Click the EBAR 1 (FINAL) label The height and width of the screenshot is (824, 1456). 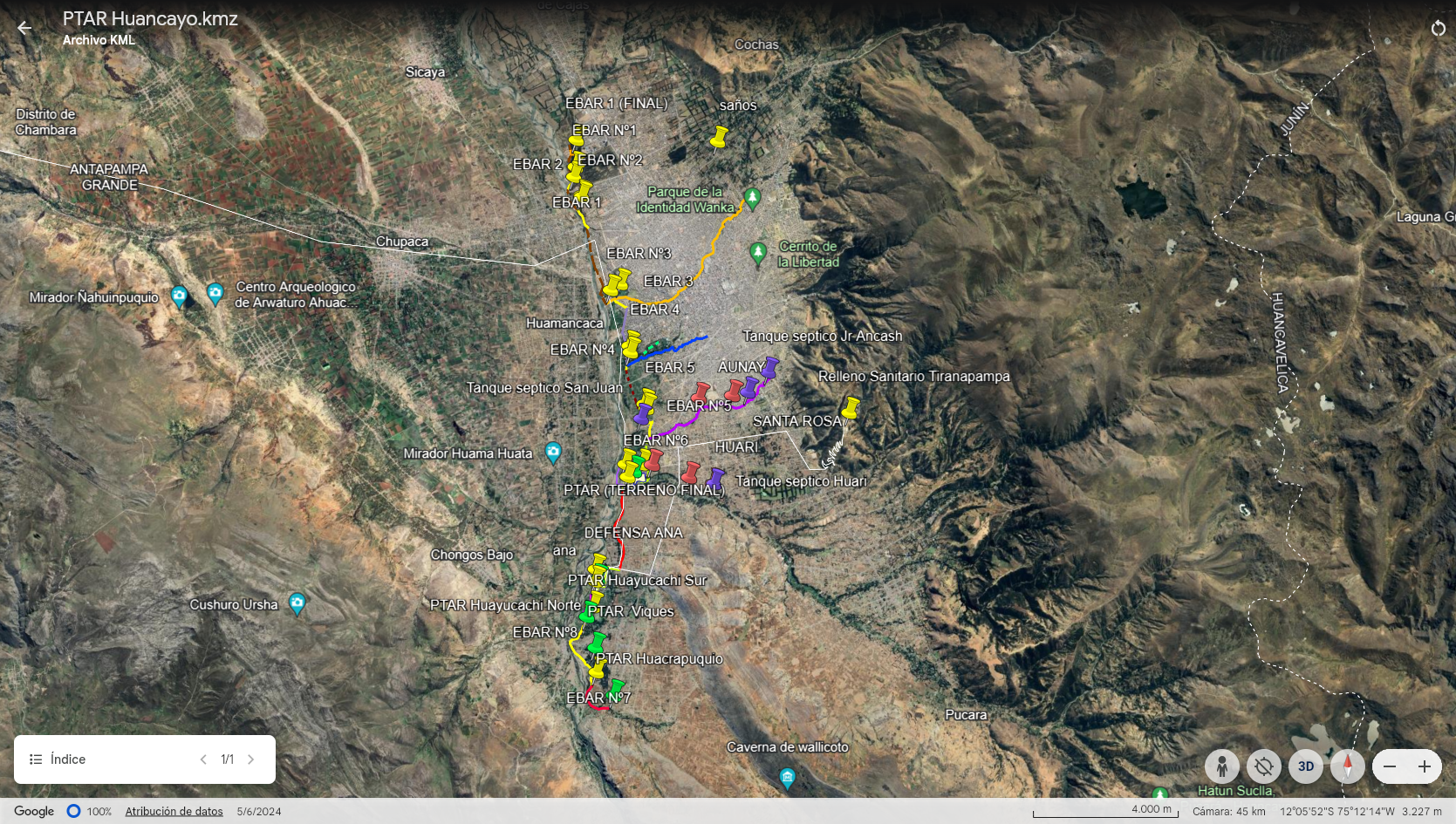[x=617, y=103]
